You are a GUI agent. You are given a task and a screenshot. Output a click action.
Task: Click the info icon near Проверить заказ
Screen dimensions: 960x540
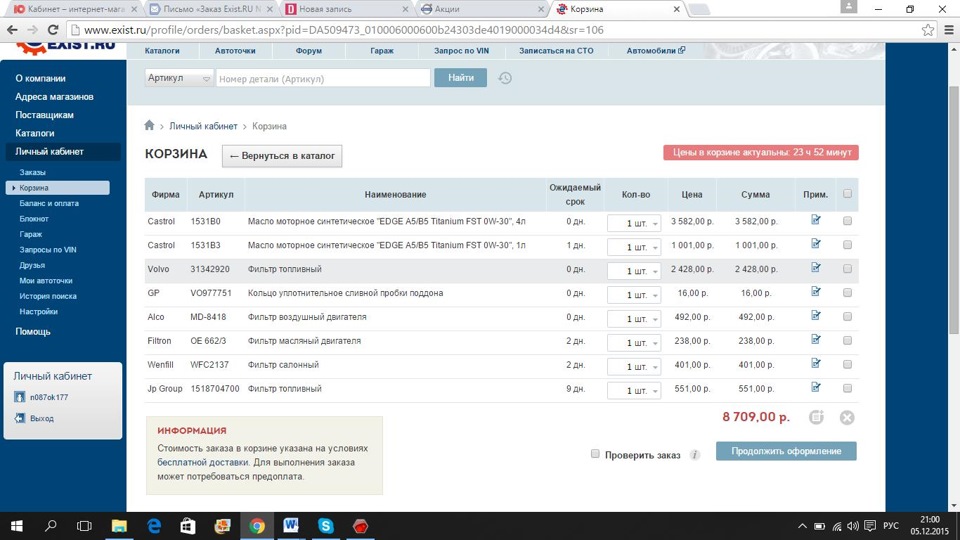point(694,454)
